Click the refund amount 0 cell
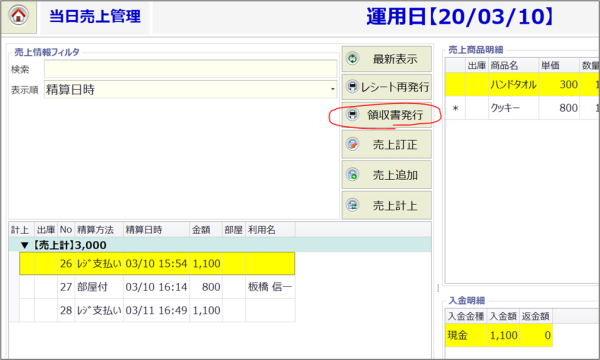Screen dimensions: 600x360 click(536, 335)
